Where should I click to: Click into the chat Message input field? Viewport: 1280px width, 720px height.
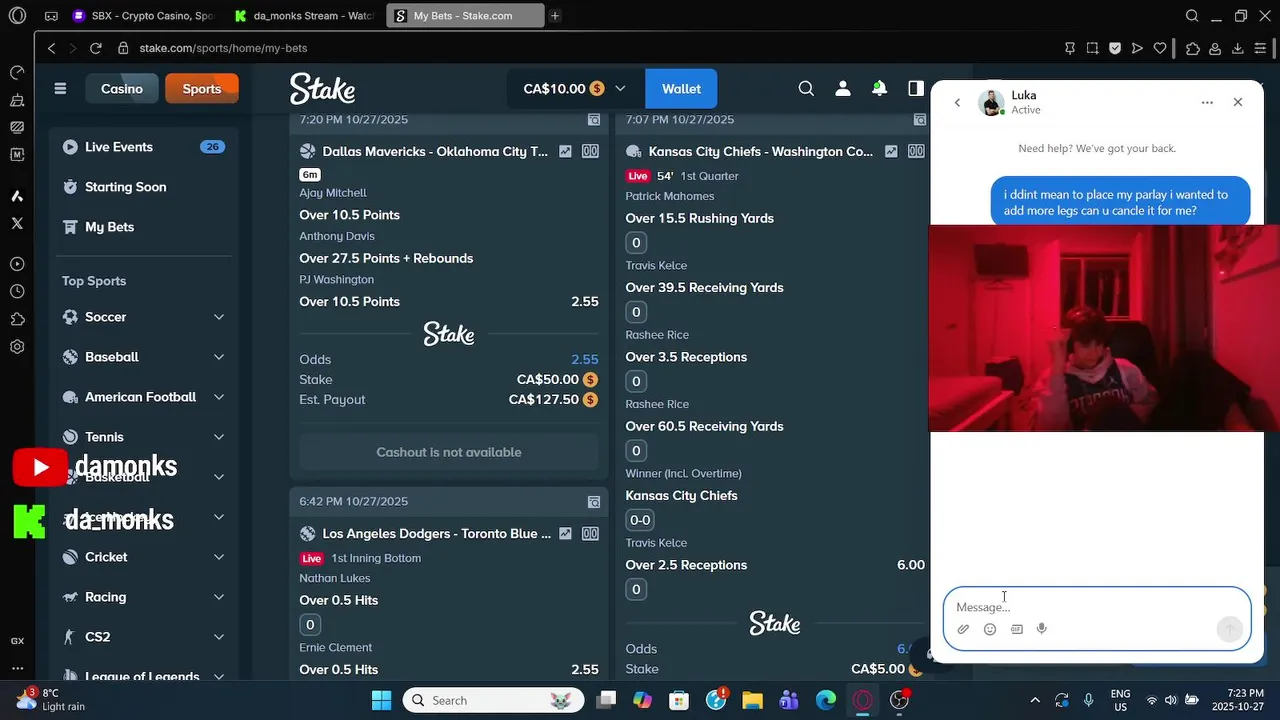(x=1097, y=607)
